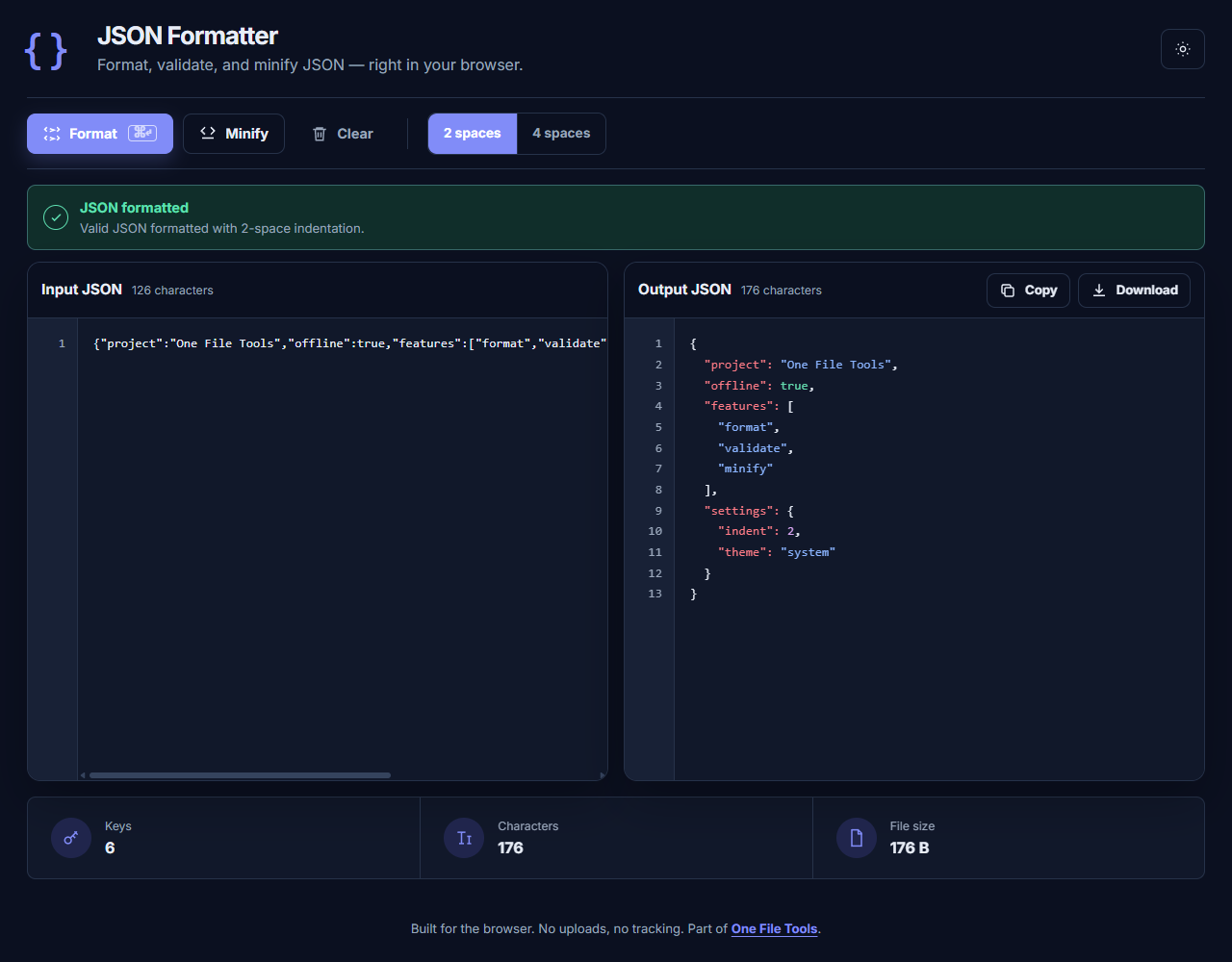
Task: Click the true value in output
Action: click(794, 386)
